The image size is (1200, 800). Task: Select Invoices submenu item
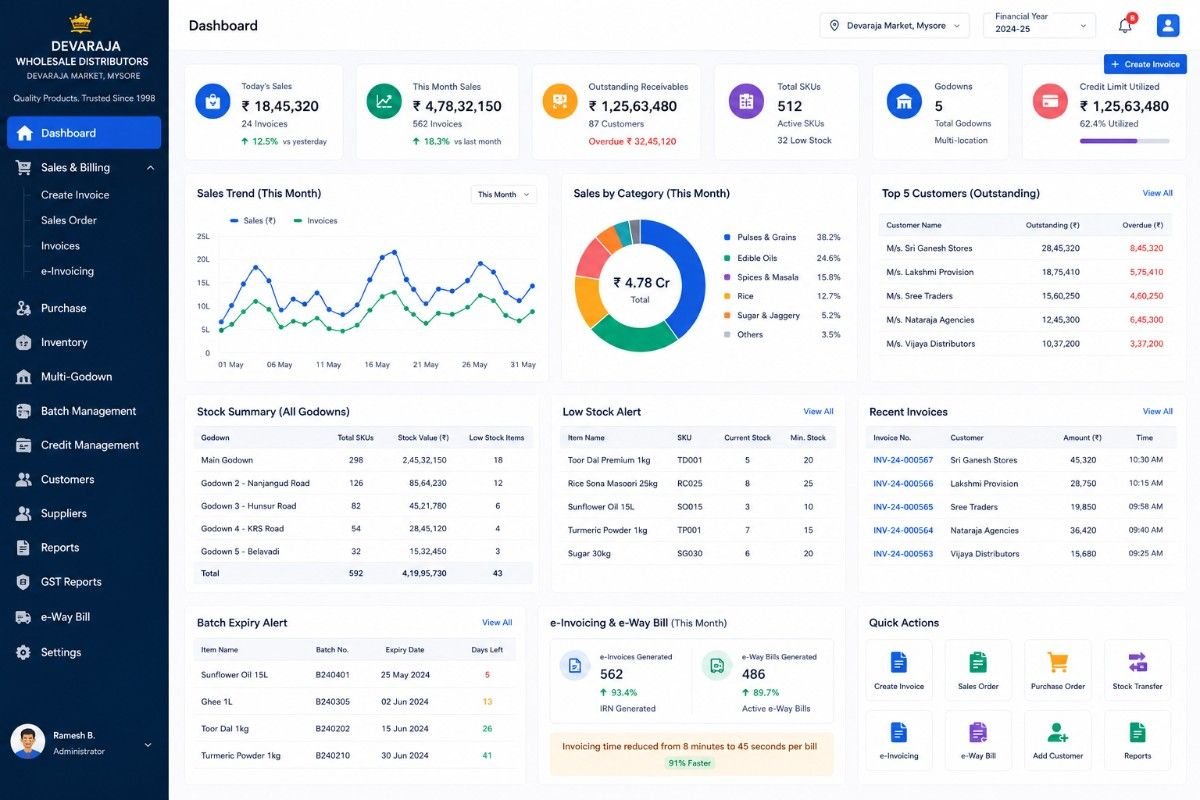point(60,246)
